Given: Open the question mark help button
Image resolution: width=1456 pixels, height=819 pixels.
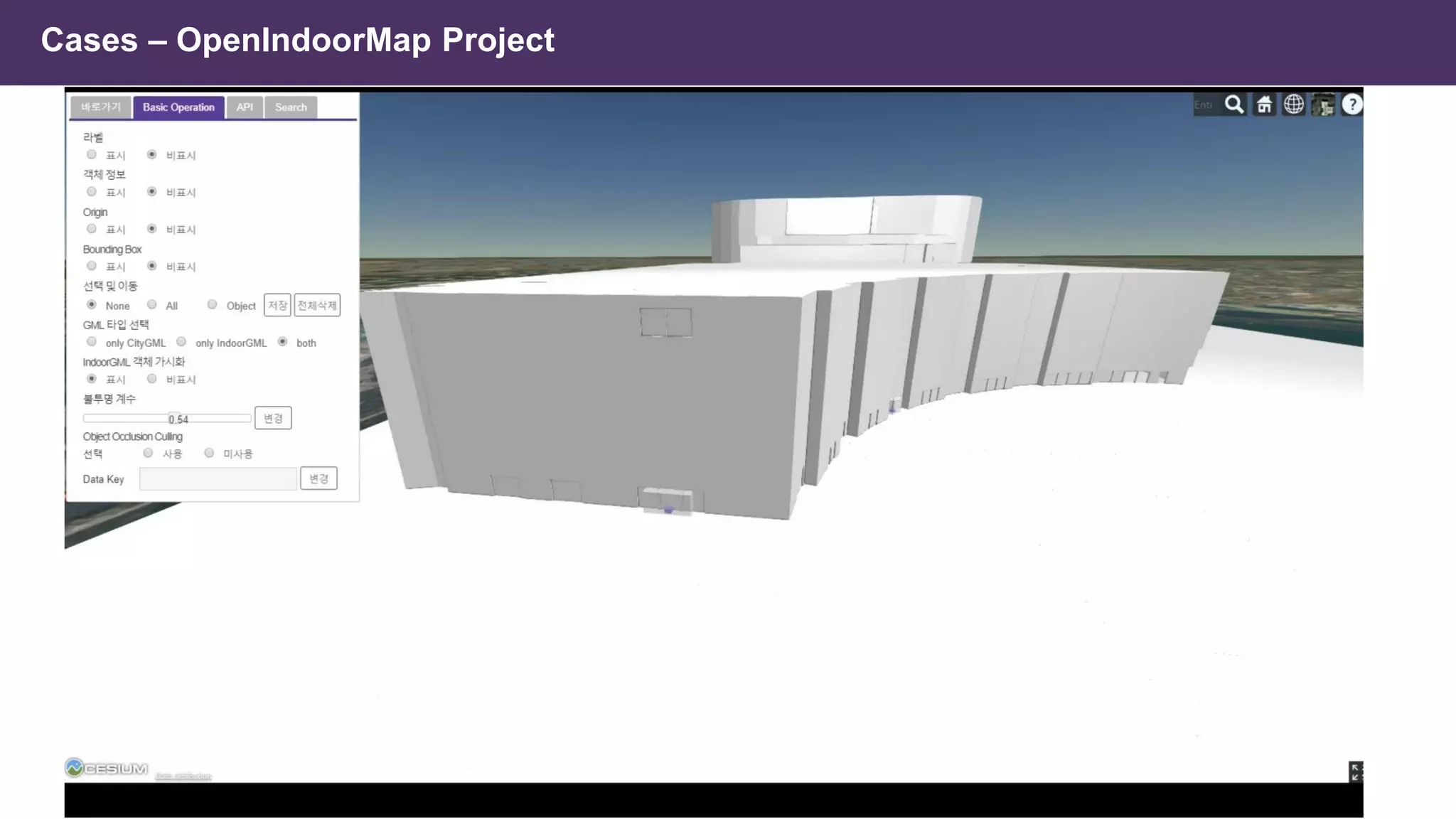Looking at the screenshot, I should tap(1352, 105).
